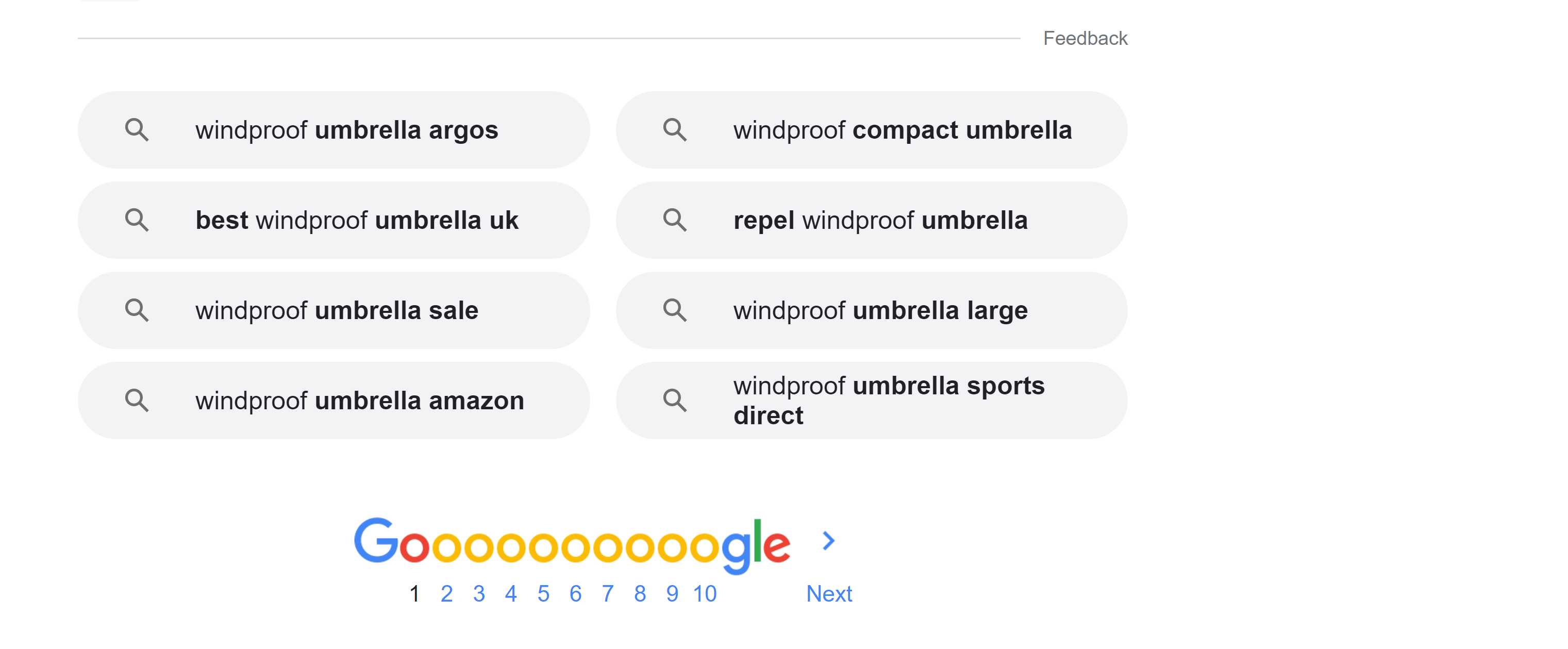
Task: Go to results page 7
Action: [x=608, y=593]
